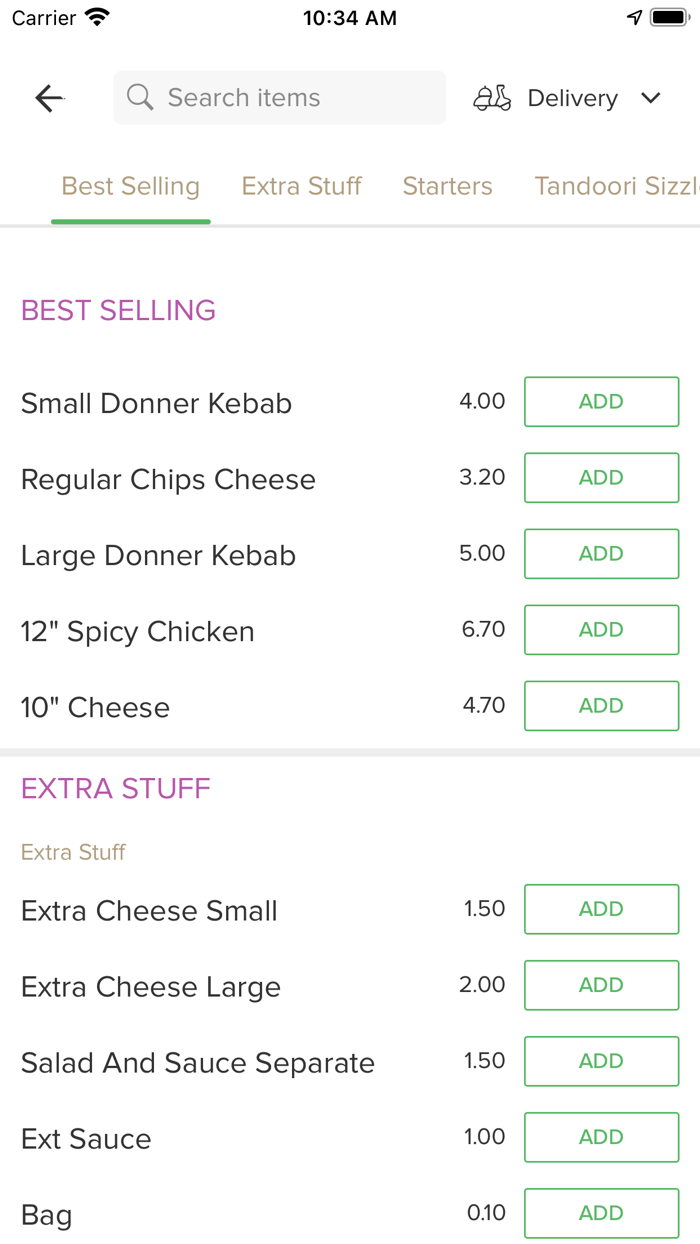Open the Starters tab

click(x=447, y=186)
